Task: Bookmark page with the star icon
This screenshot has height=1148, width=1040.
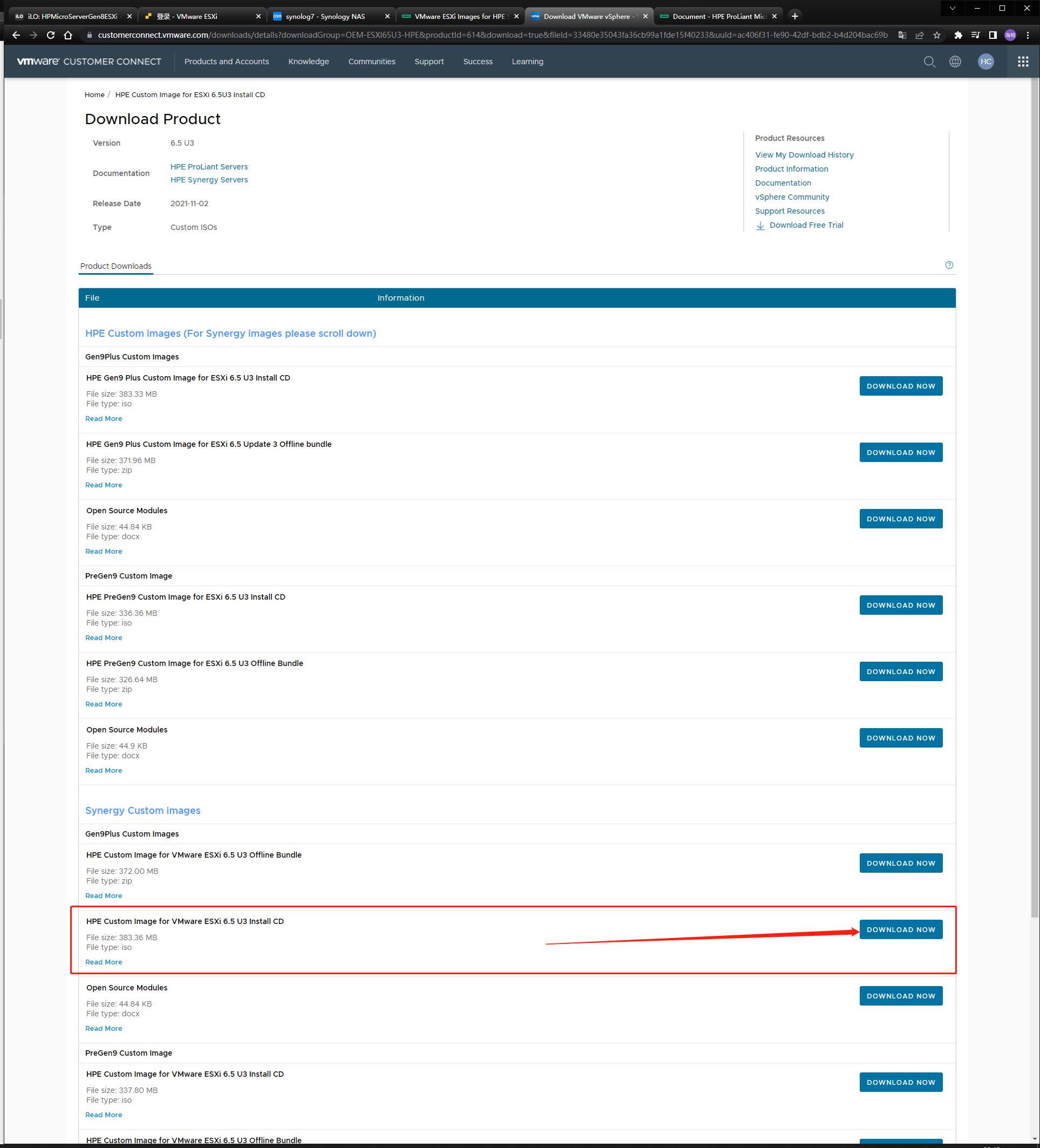Action: tap(937, 35)
